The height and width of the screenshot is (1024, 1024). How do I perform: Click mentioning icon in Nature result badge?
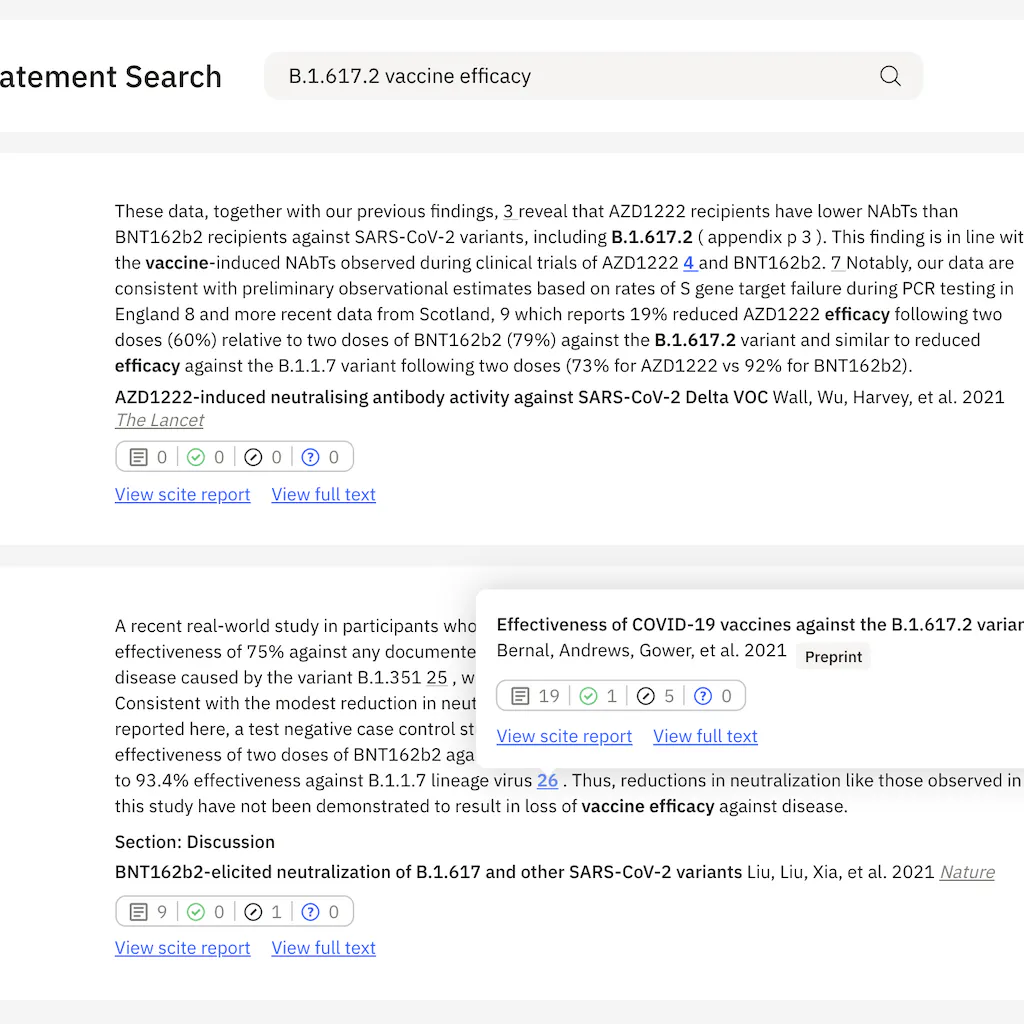pyautogui.click(x=254, y=912)
